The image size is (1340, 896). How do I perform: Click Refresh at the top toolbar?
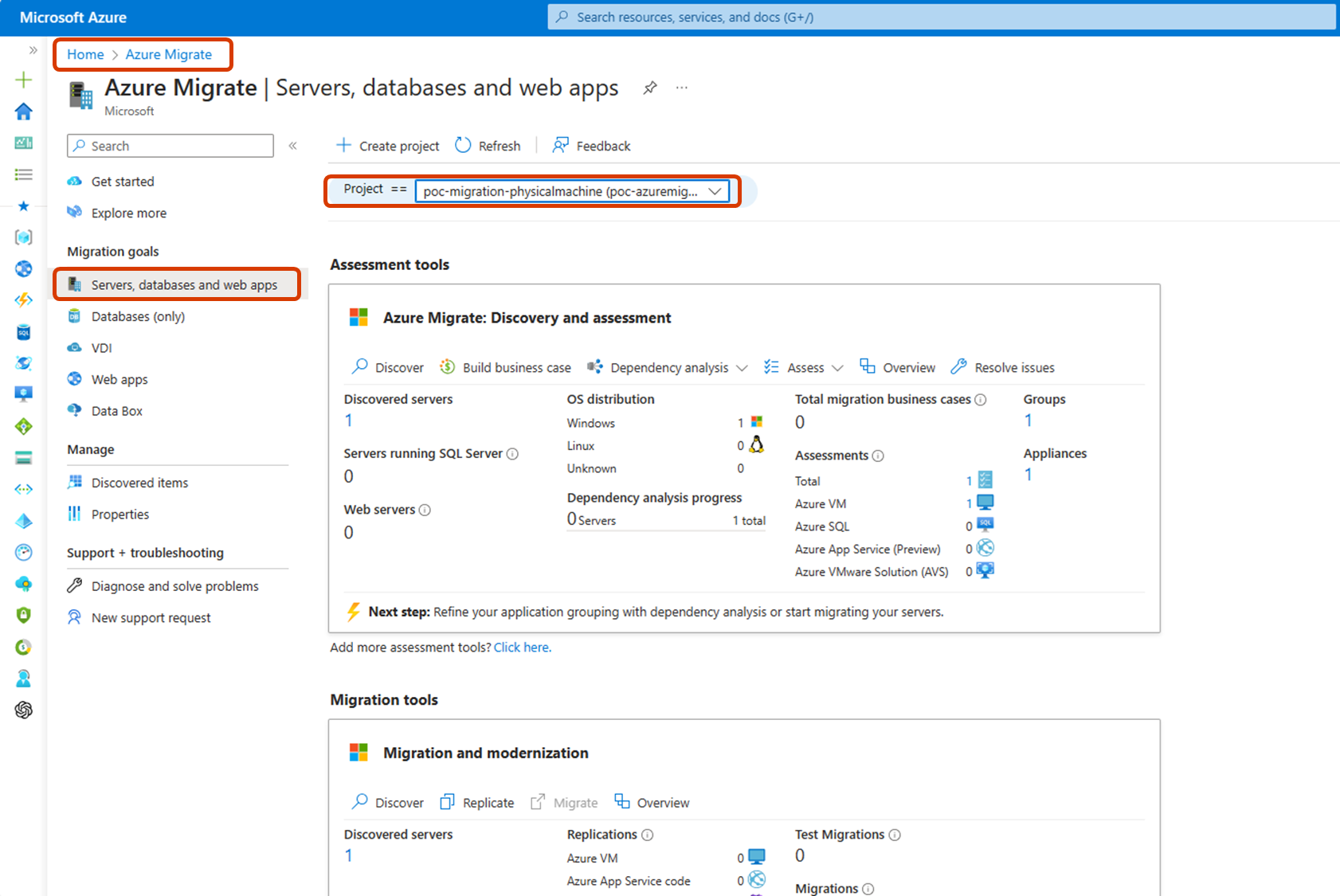click(x=488, y=145)
